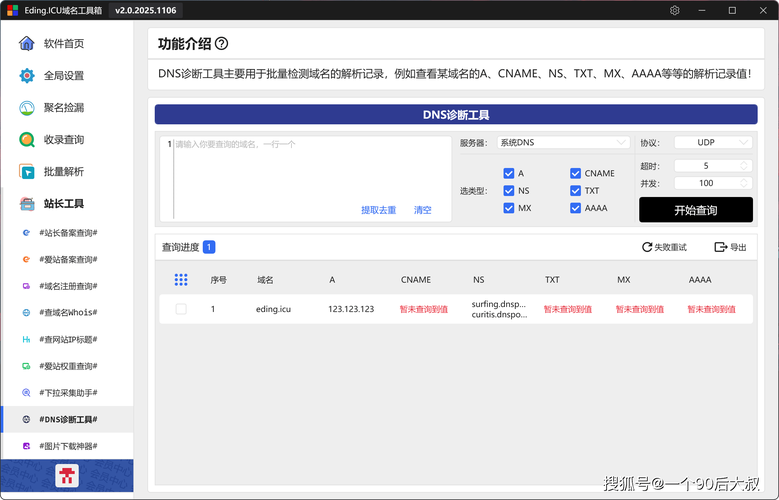Click the CNAME column header
The height and width of the screenshot is (500, 779).
pyautogui.click(x=416, y=280)
